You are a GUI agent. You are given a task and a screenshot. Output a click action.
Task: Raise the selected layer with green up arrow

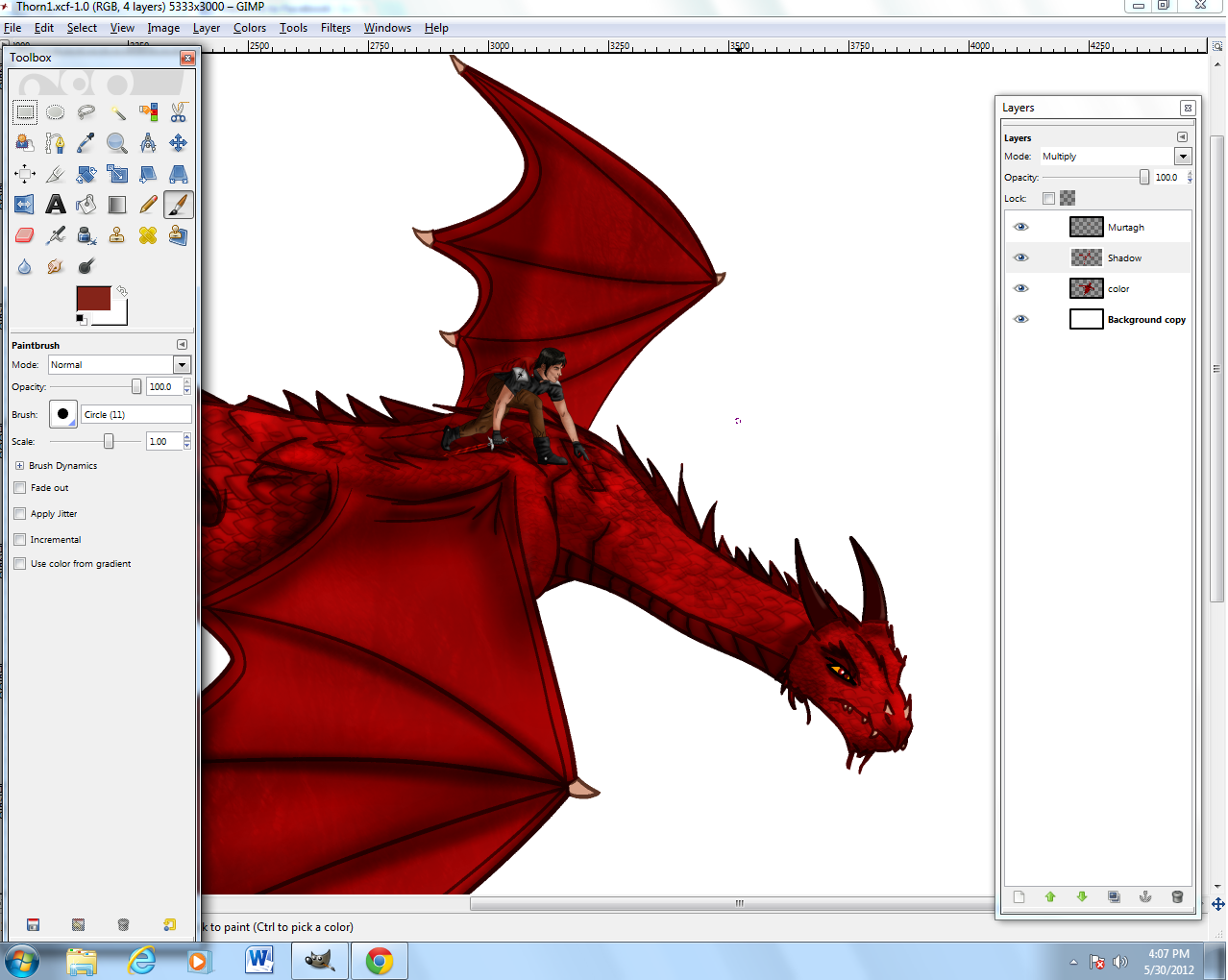pos(1050,896)
